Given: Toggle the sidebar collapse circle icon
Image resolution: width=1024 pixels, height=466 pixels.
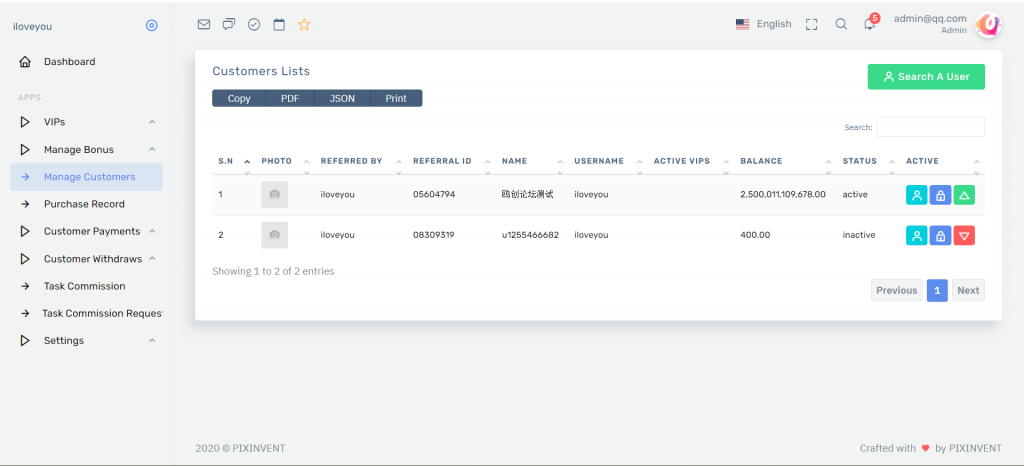Looking at the screenshot, I should tap(152, 25).
